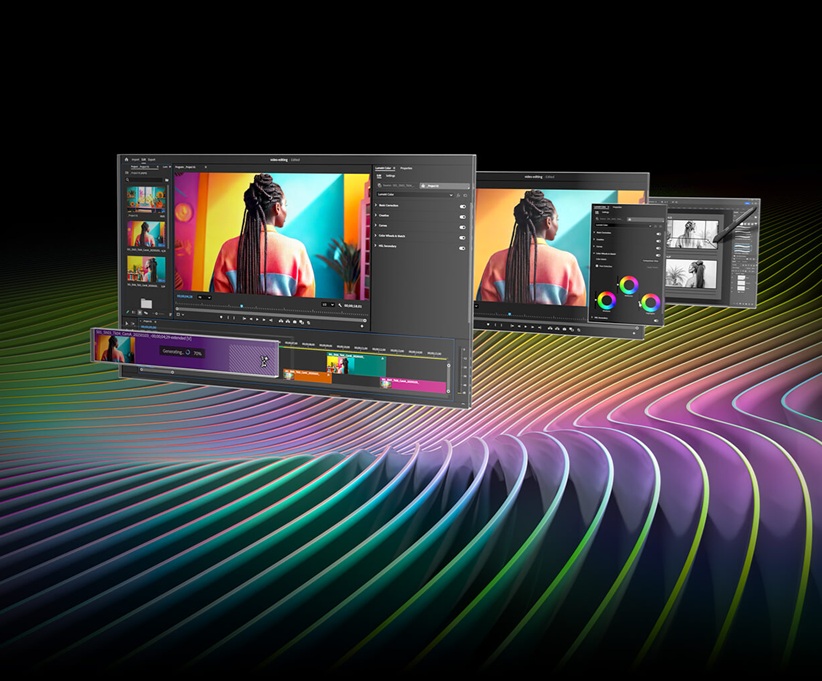Image resolution: width=822 pixels, height=681 pixels.
Task: Click the Selection tool arrow beside timeline
Action: 126,323
